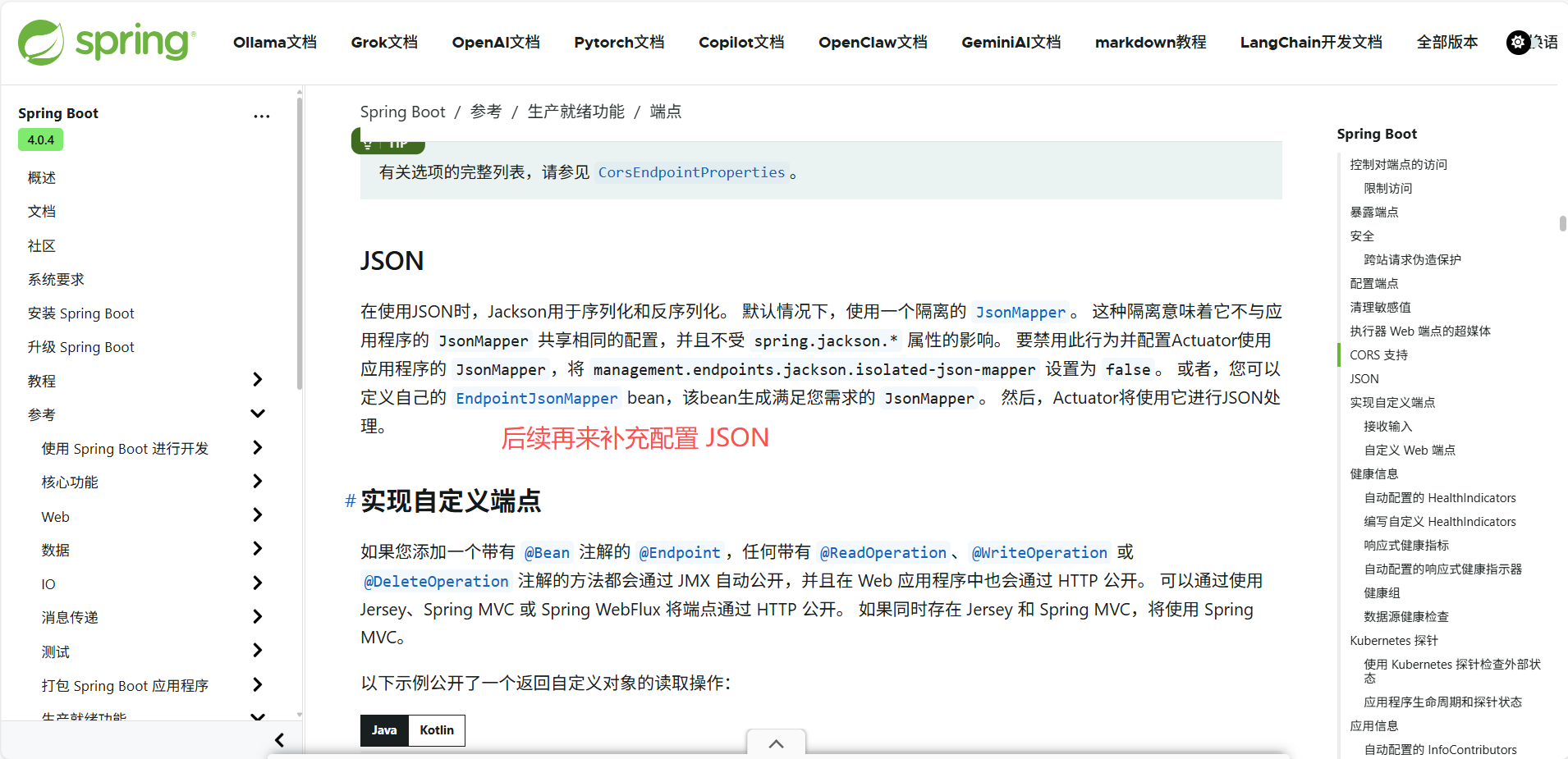The image size is (1568, 759).
Task: Open the settings gear icon
Action: (1518, 42)
